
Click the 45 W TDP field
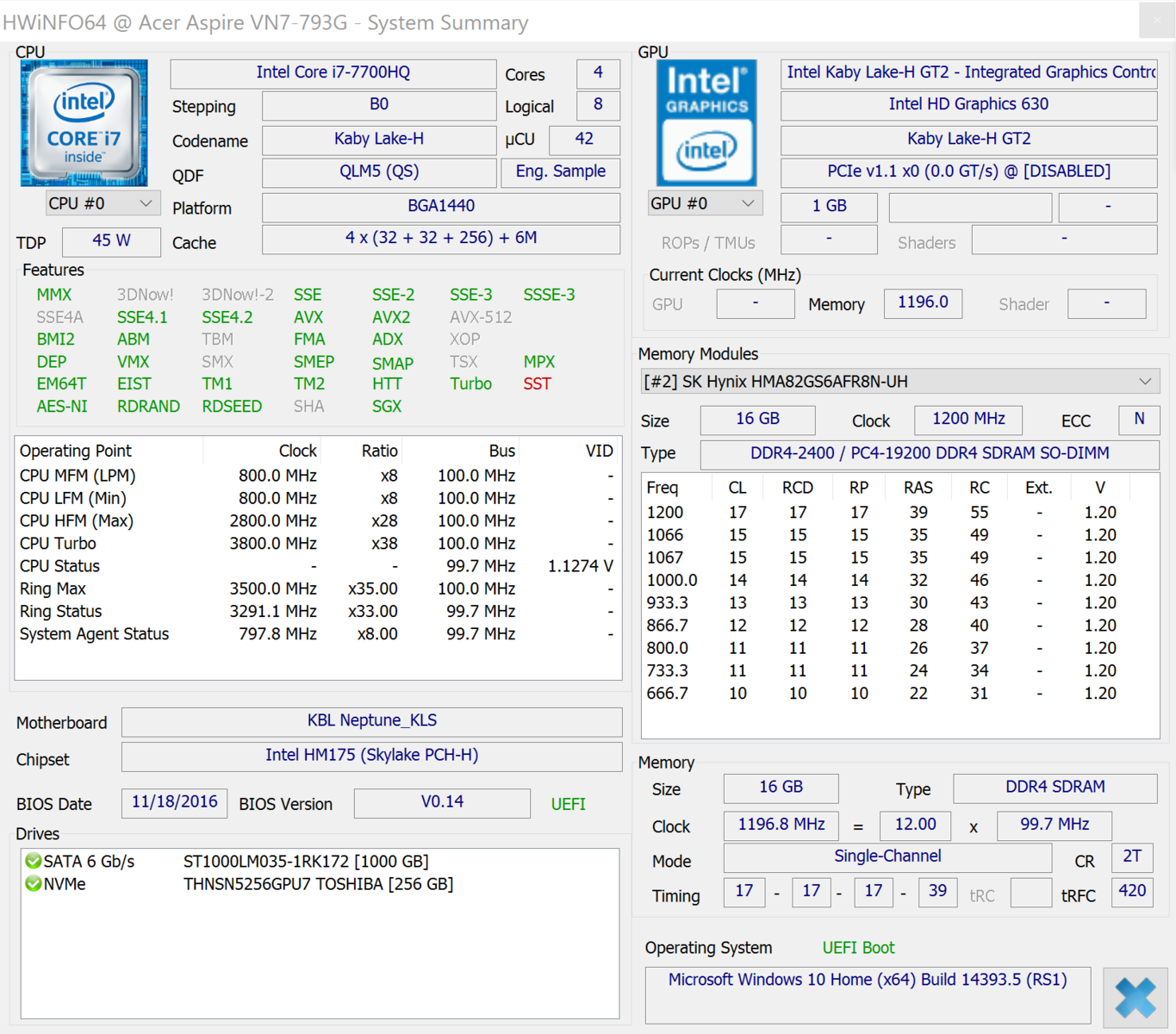(112, 241)
